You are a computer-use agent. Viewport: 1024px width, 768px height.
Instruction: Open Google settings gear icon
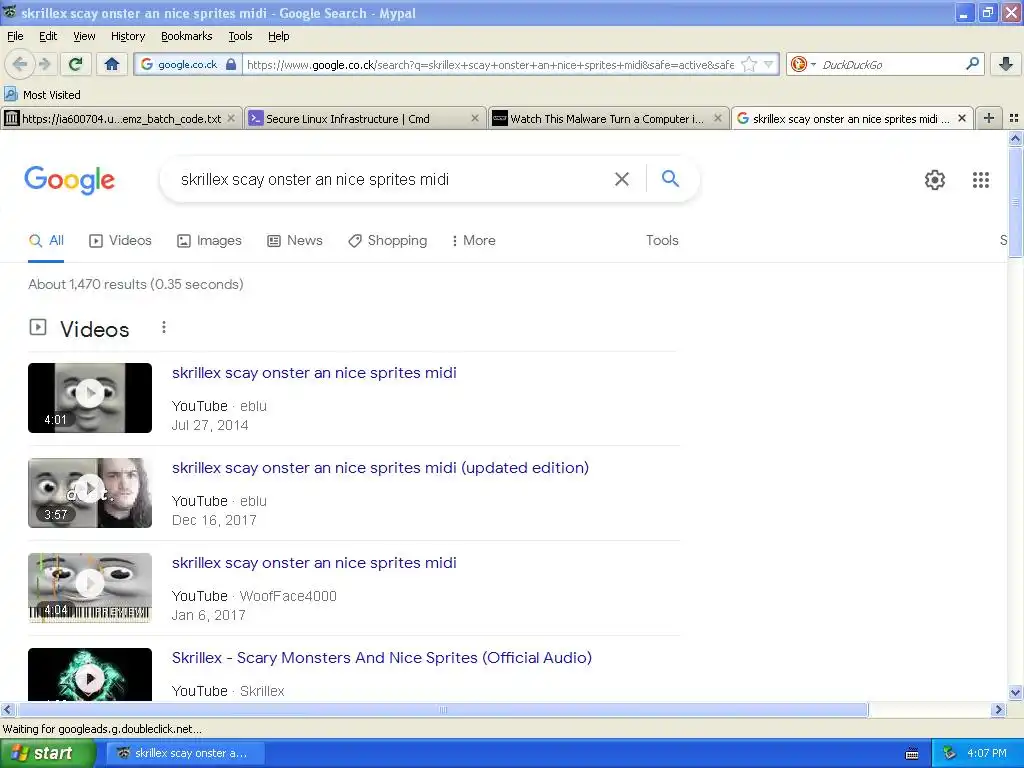[x=935, y=180]
